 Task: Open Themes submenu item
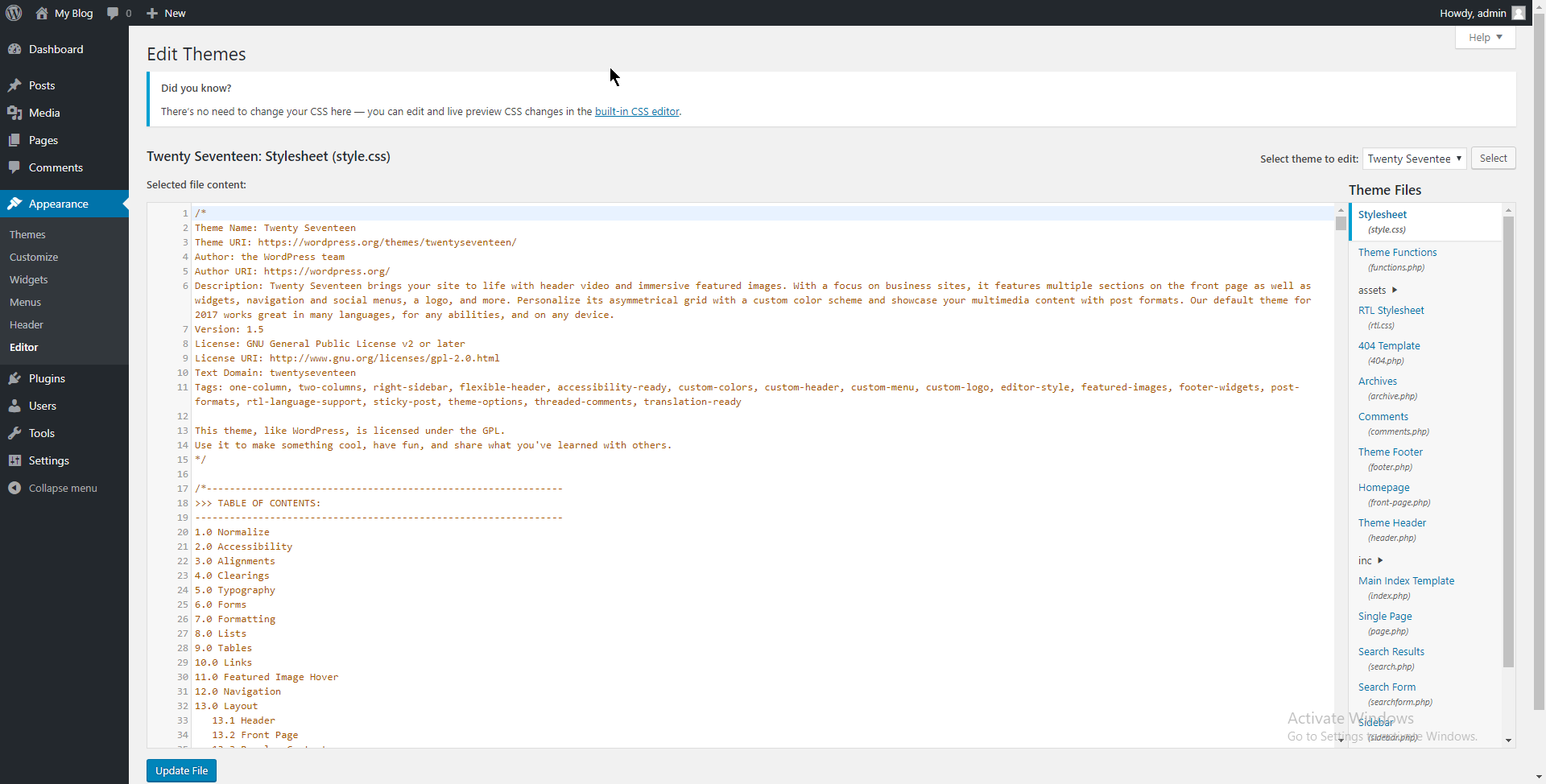click(27, 234)
